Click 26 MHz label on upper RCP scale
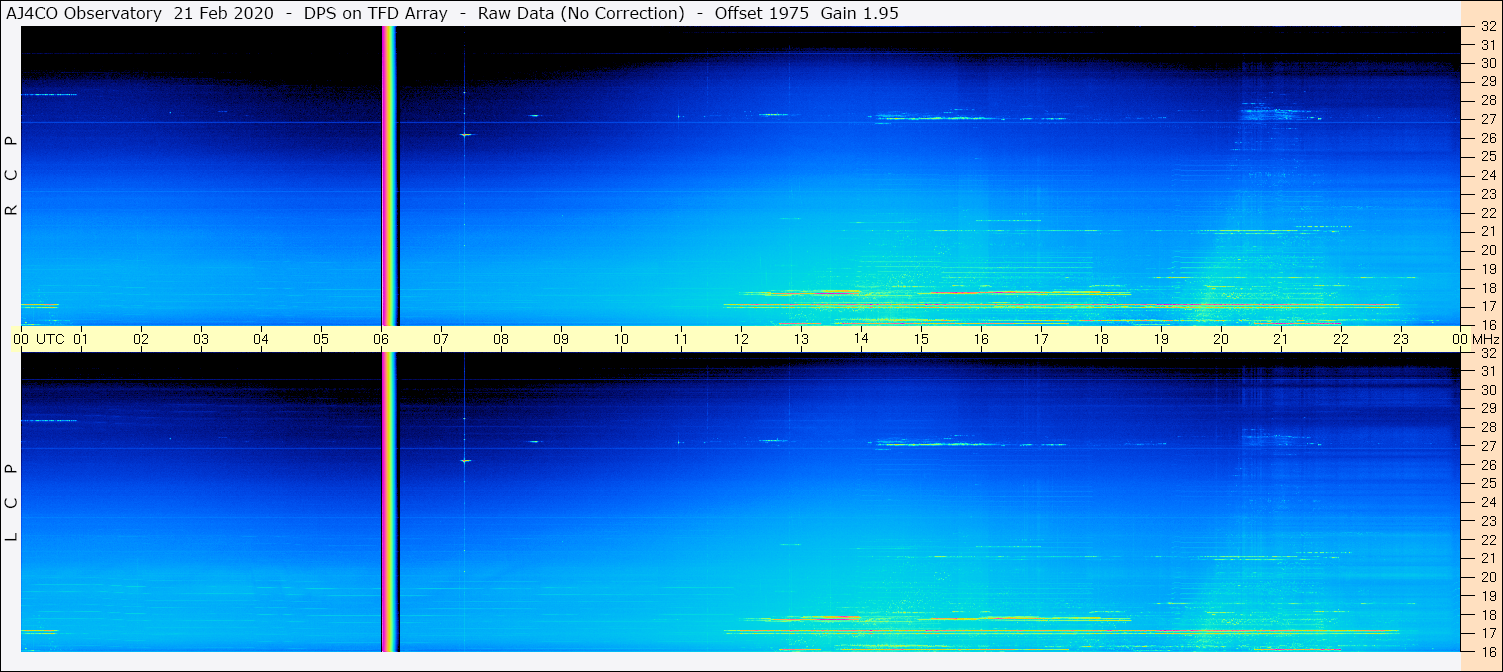Image resolution: width=1503 pixels, height=672 pixels. (1487, 138)
